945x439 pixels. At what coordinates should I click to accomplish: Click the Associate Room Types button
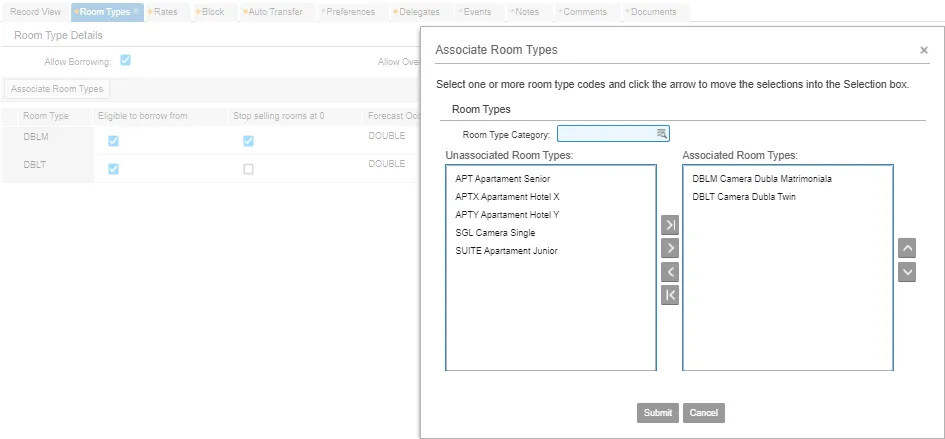tap(57, 89)
